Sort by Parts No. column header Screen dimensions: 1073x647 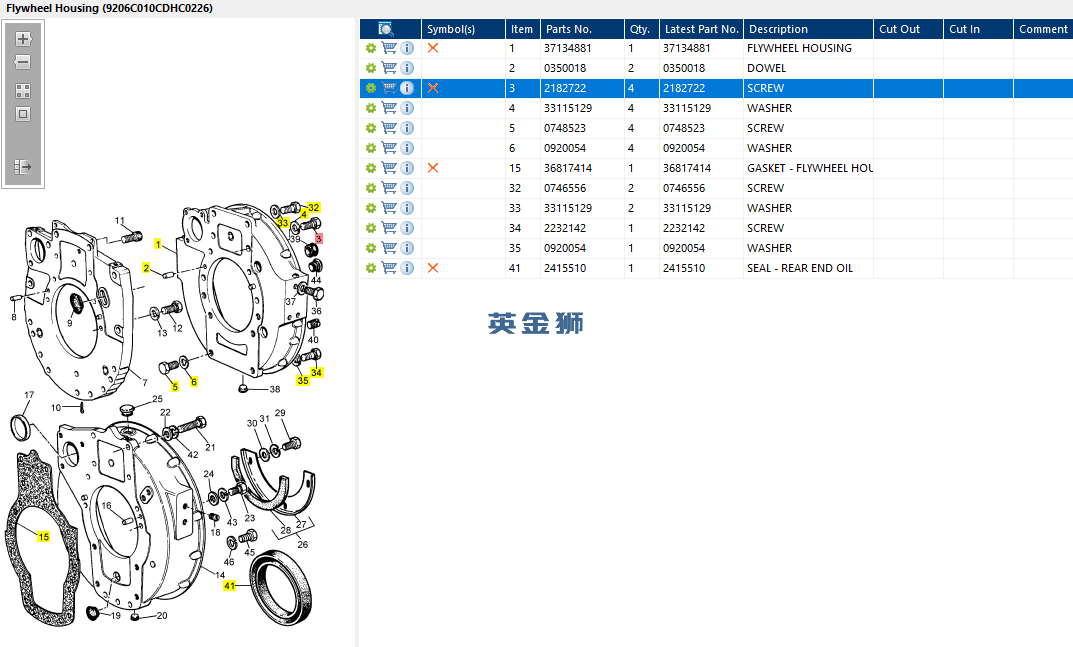pyautogui.click(x=582, y=29)
